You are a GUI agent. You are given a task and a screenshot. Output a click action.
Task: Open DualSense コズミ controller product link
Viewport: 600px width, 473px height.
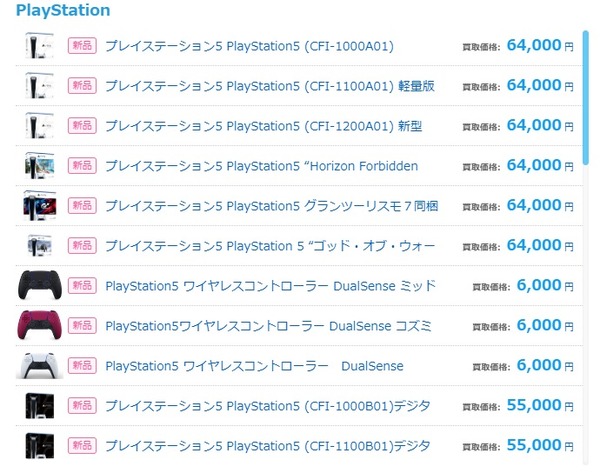pos(269,326)
